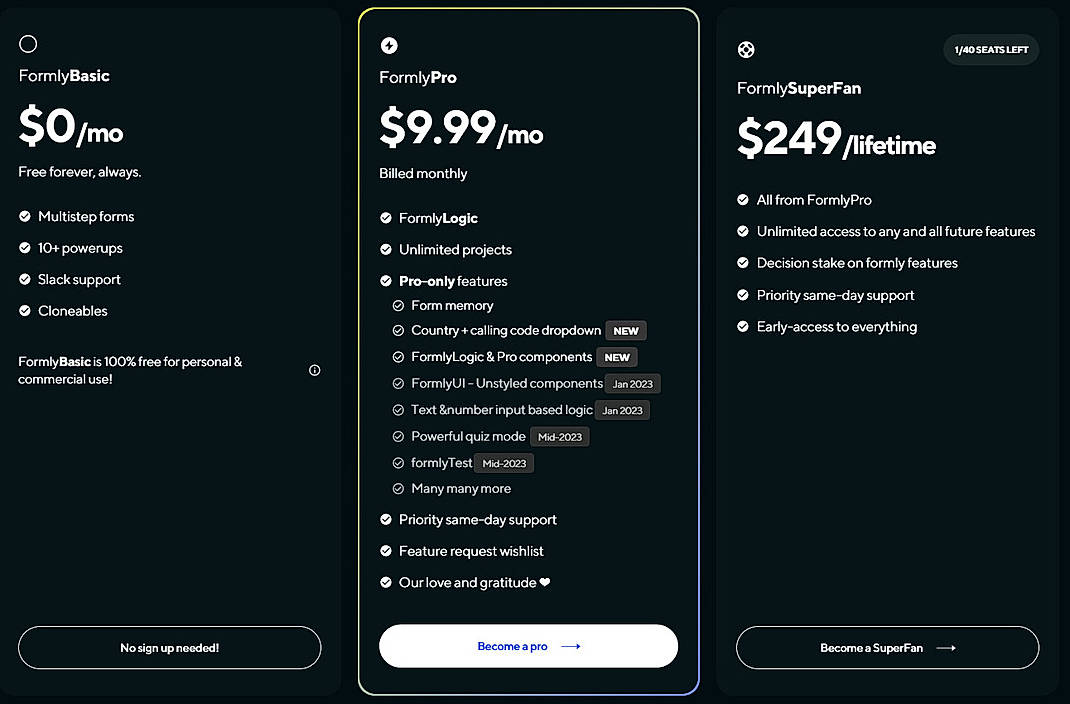Click the '1/40 SEATS LEFT' badge
The image size is (1070, 704).
pos(991,49)
